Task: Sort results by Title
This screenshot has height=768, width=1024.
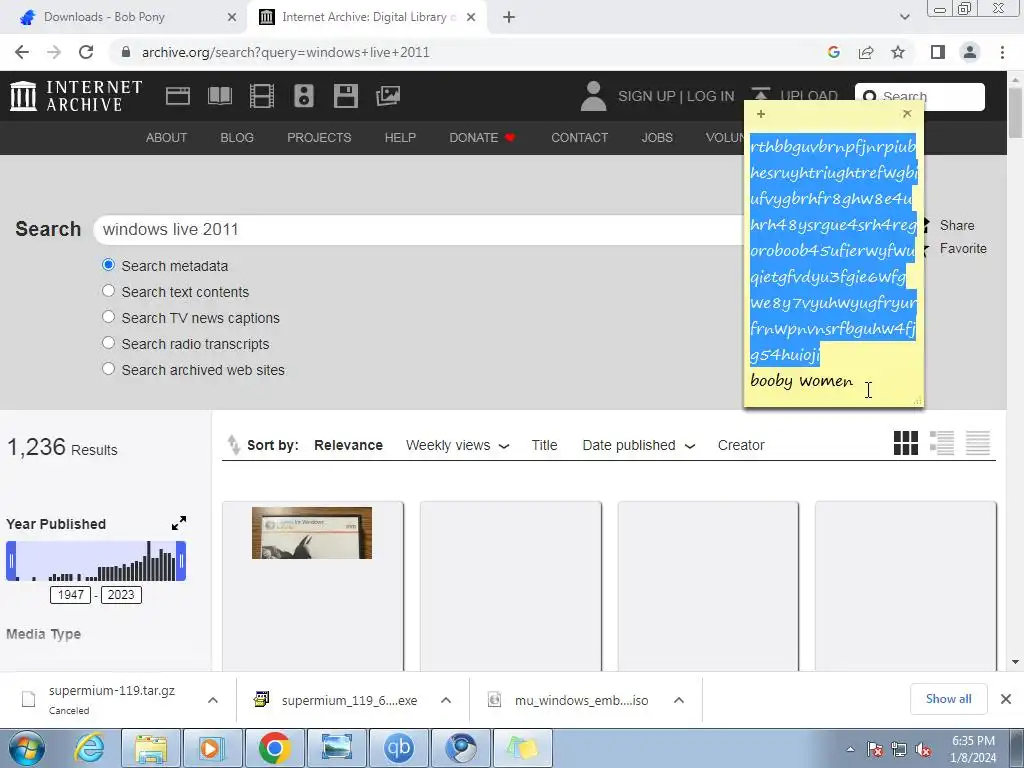Action: (x=544, y=445)
